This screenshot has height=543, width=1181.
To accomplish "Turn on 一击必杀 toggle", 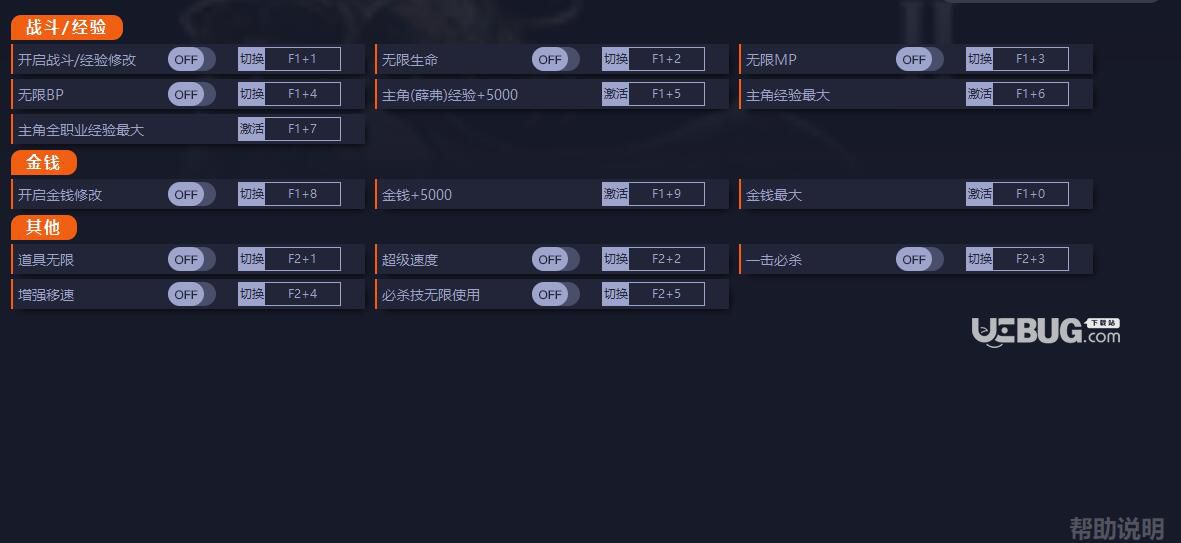I will (x=919, y=259).
